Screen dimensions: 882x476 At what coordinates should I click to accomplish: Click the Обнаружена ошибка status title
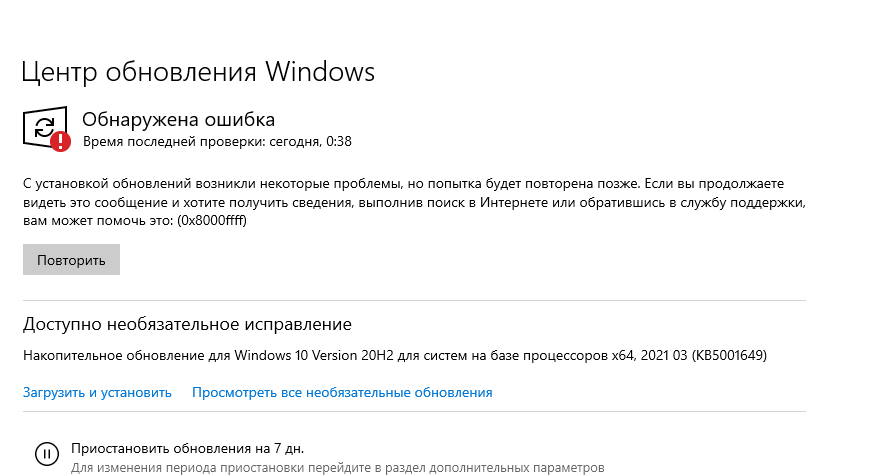point(178,120)
